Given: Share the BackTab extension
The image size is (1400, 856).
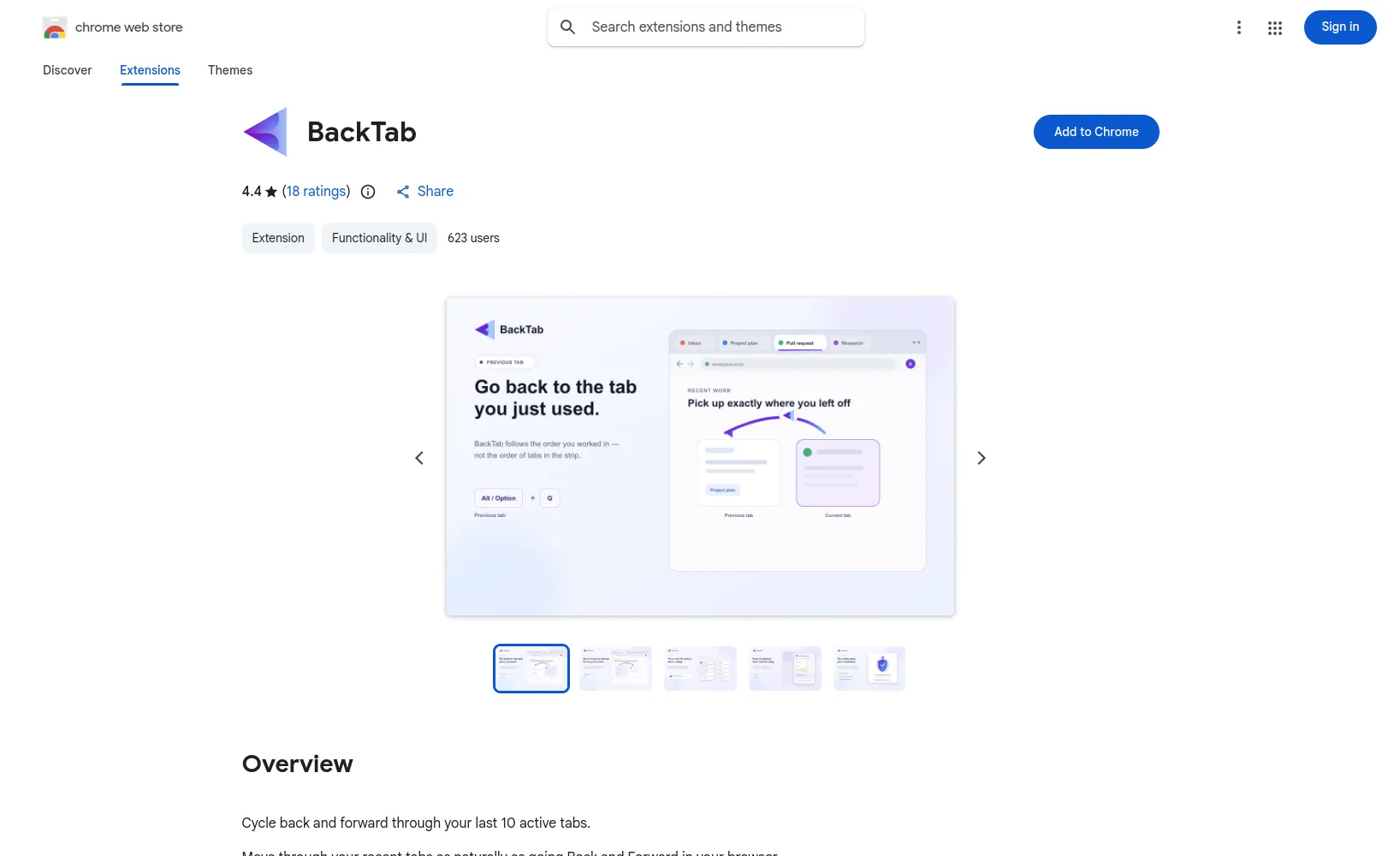Looking at the screenshot, I should (425, 192).
